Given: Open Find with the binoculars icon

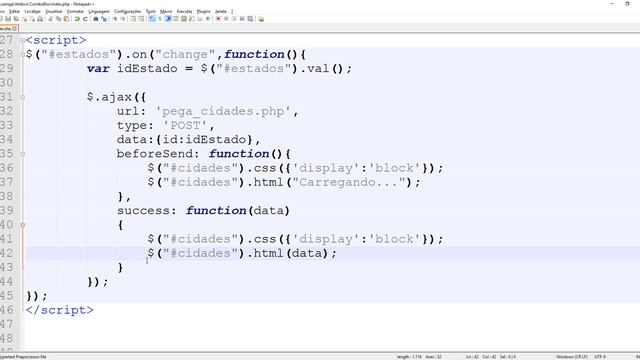Looking at the screenshot, I should [96, 19].
